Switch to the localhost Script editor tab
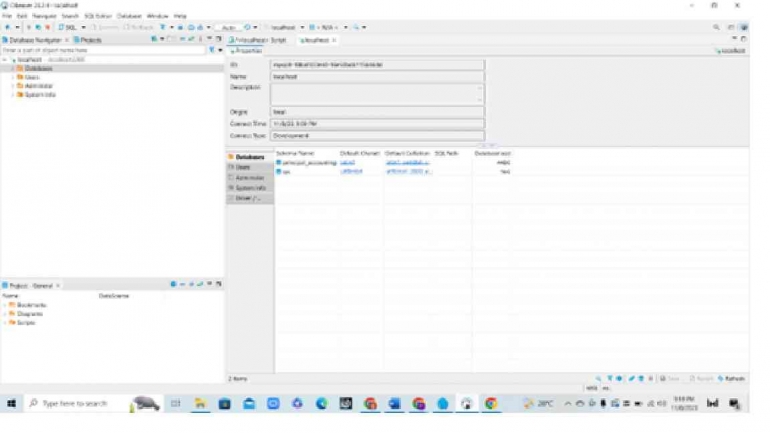Image resolution: width=770 pixels, height=433 pixels. coord(258,40)
